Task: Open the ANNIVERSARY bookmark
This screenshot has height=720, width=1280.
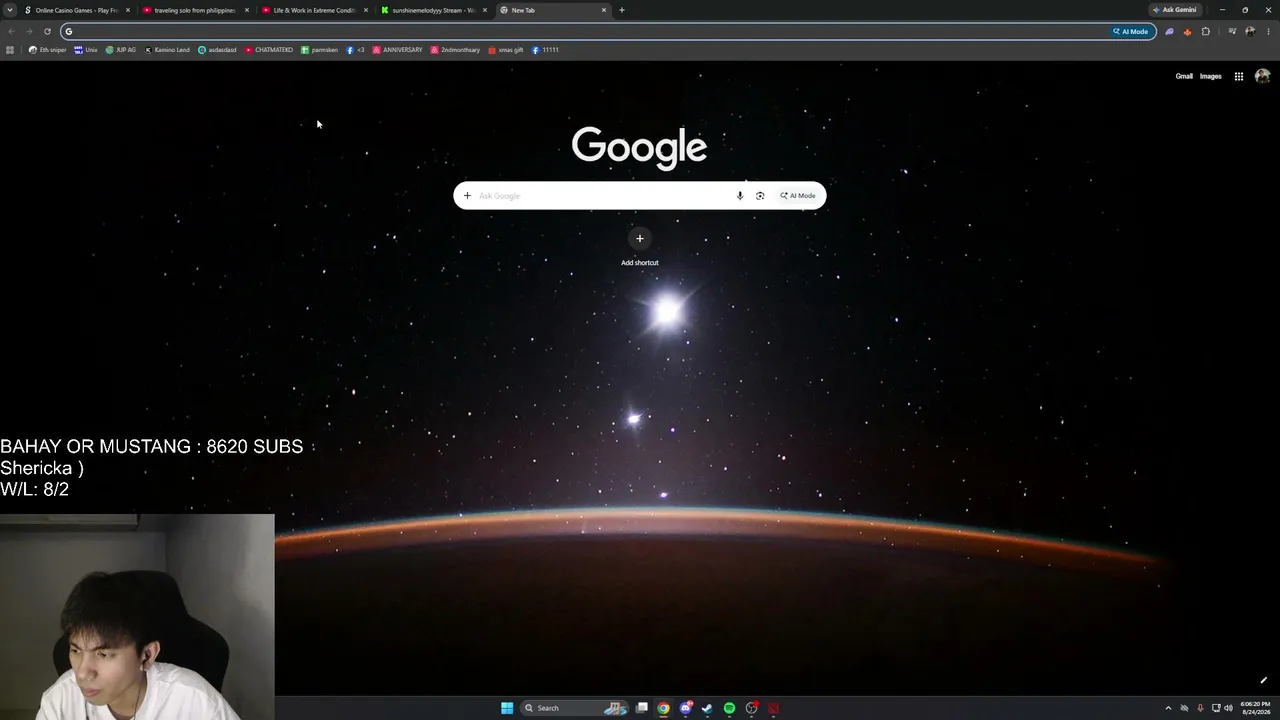Action: 397,50
